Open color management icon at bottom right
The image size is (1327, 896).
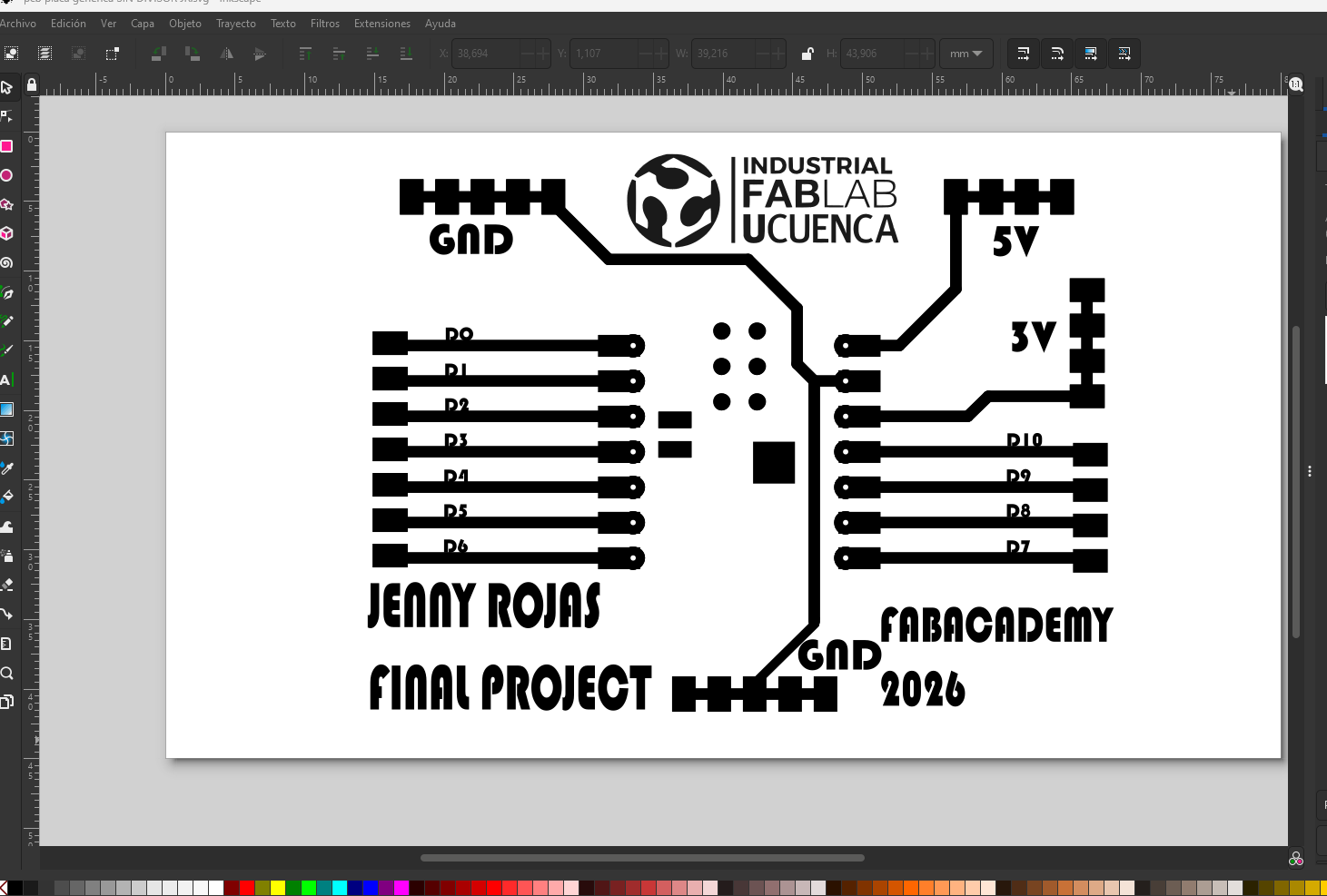1296,859
